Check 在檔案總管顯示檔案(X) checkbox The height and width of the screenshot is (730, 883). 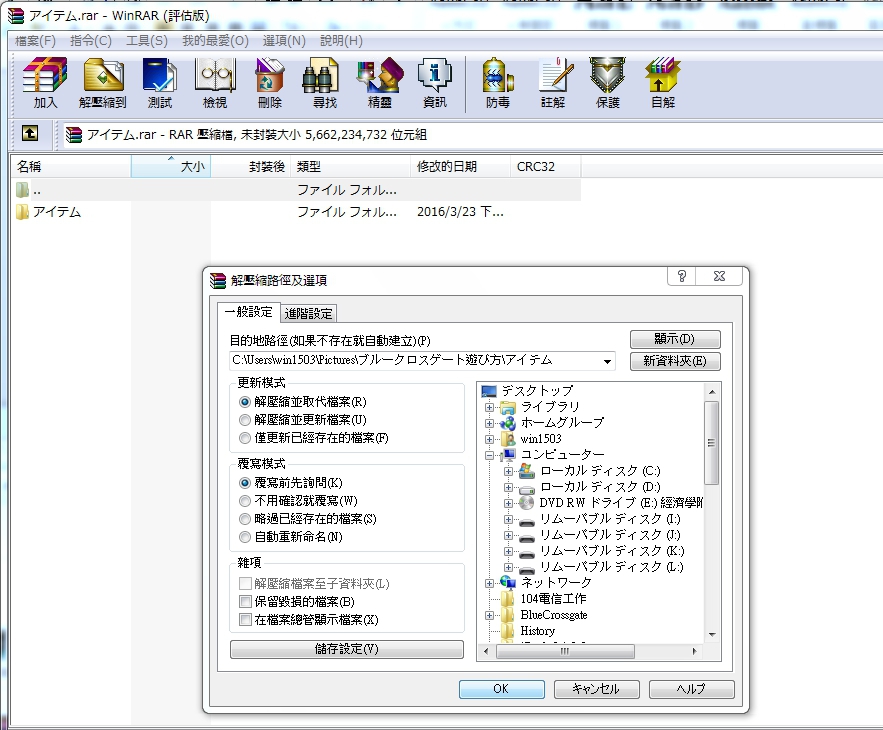point(245,620)
